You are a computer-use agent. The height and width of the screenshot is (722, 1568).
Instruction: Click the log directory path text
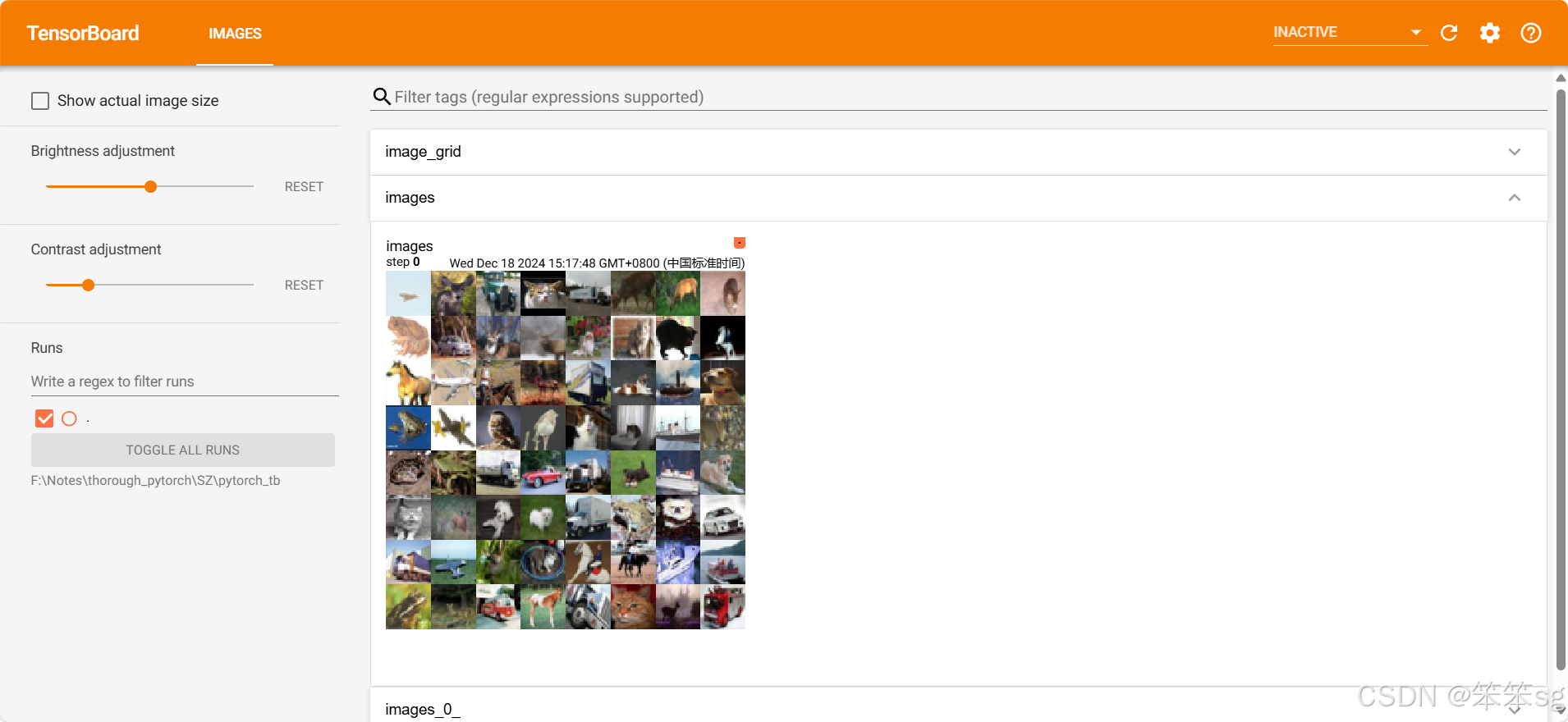click(x=156, y=481)
